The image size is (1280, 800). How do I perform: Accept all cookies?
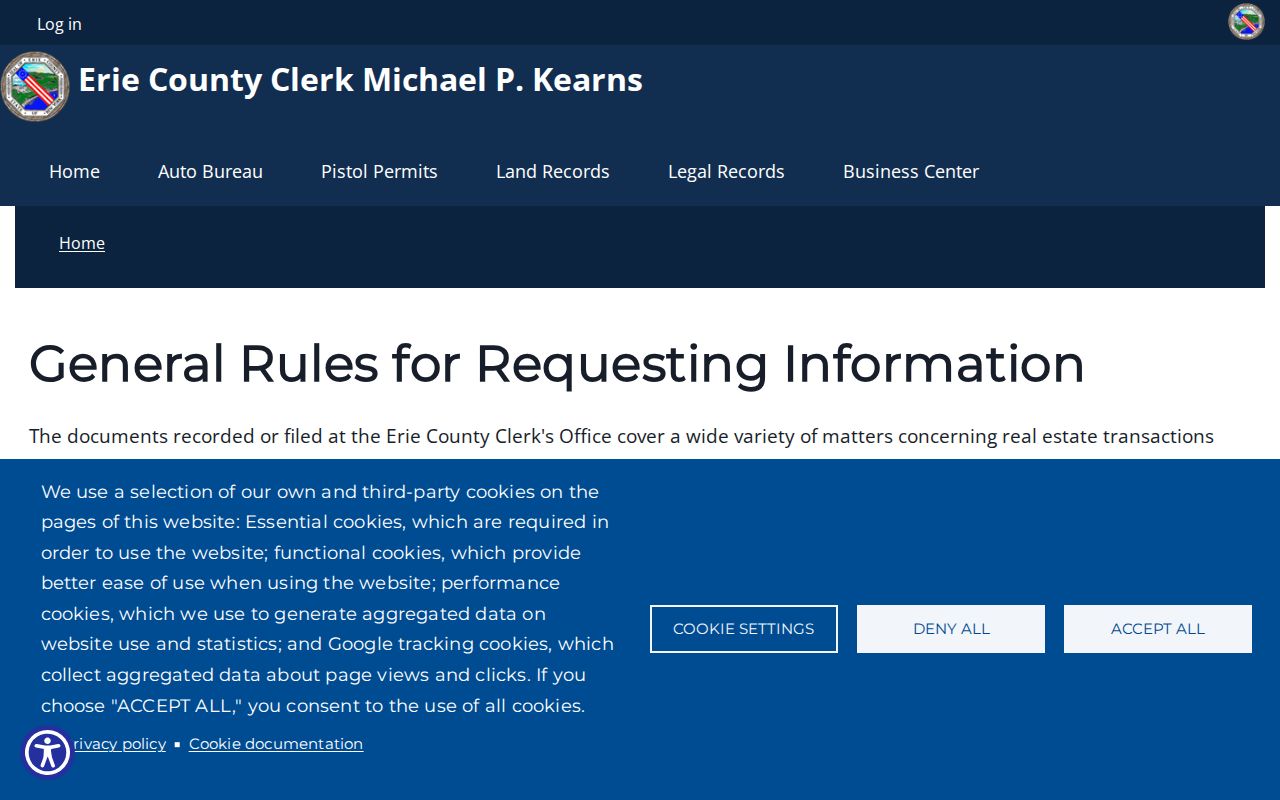coord(1158,629)
